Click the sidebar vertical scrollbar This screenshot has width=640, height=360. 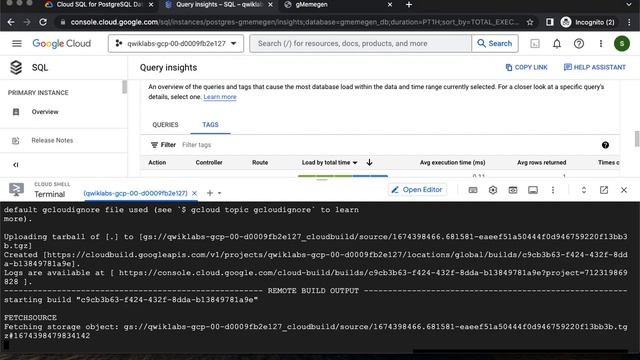click(124, 87)
